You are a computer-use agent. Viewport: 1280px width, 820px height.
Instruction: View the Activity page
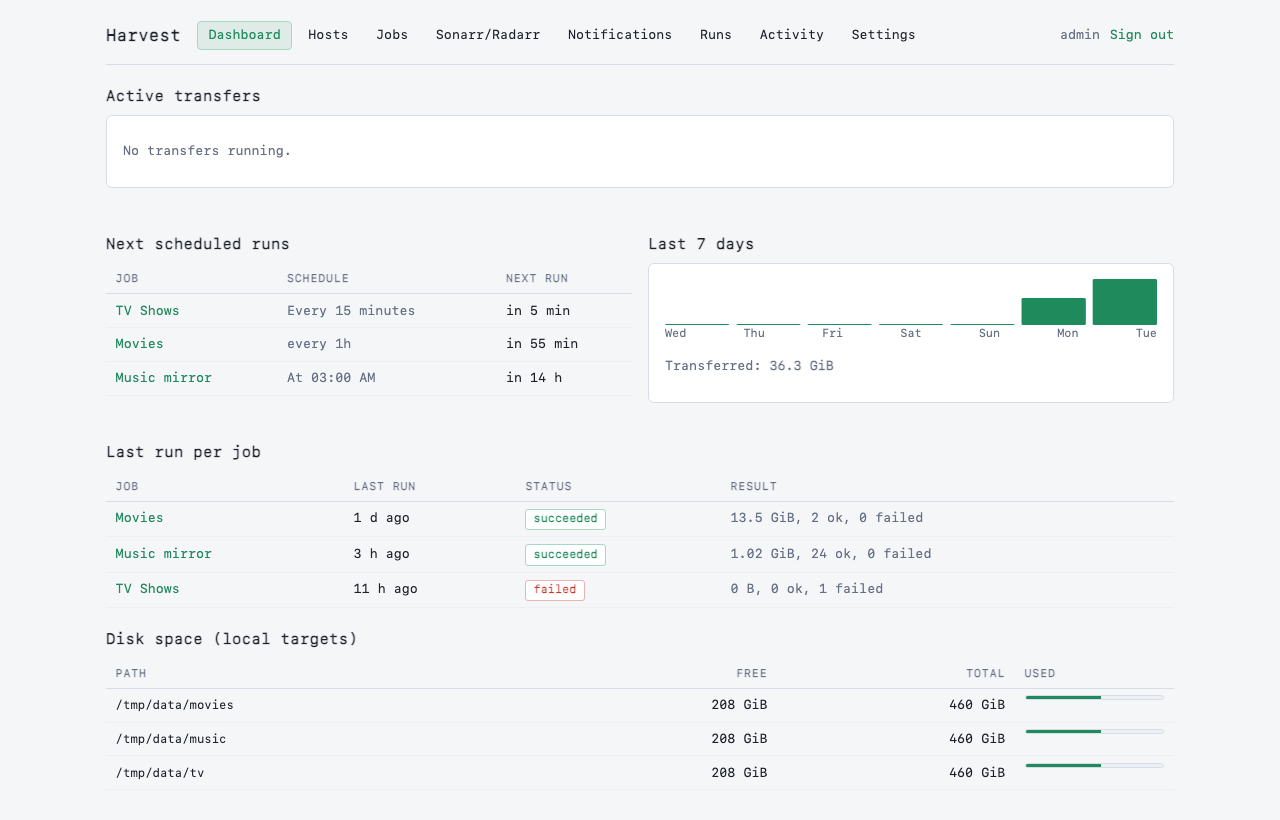(792, 35)
